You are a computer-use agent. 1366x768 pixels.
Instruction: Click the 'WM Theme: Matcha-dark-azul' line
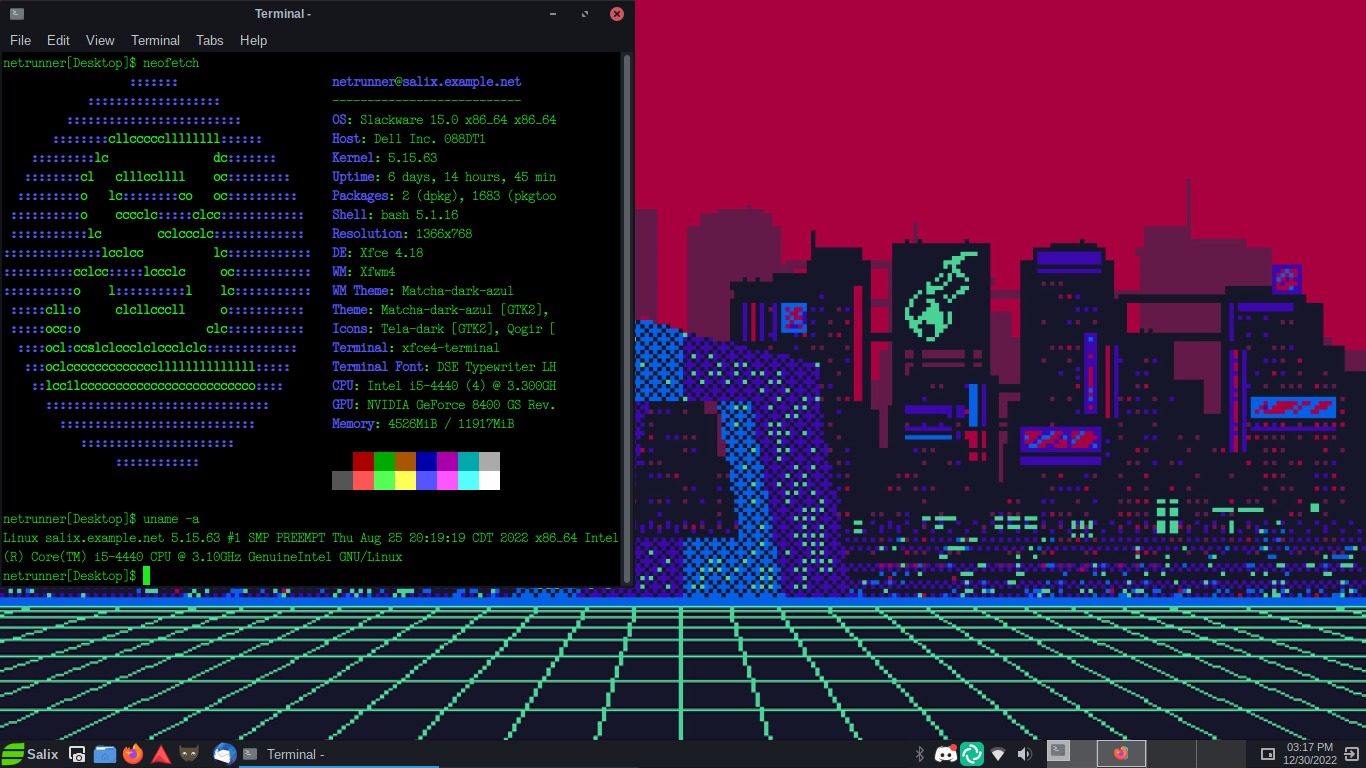[x=423, y=291]
